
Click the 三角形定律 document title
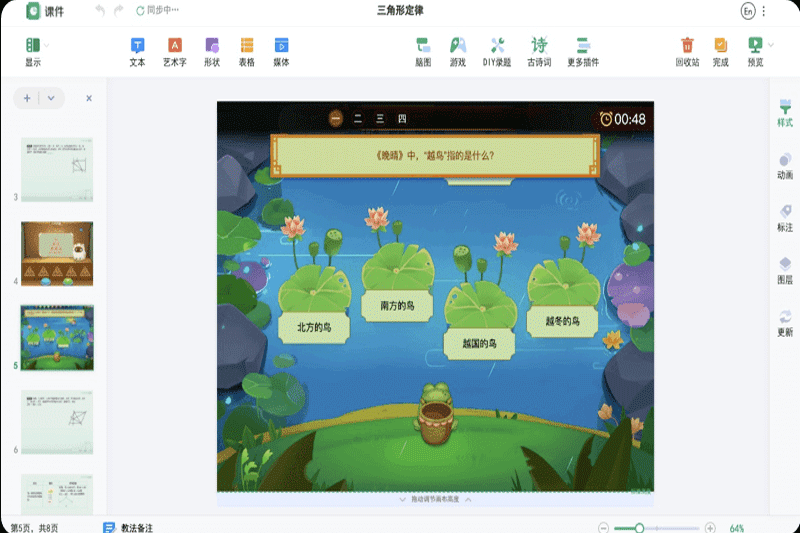pos(400,10)
